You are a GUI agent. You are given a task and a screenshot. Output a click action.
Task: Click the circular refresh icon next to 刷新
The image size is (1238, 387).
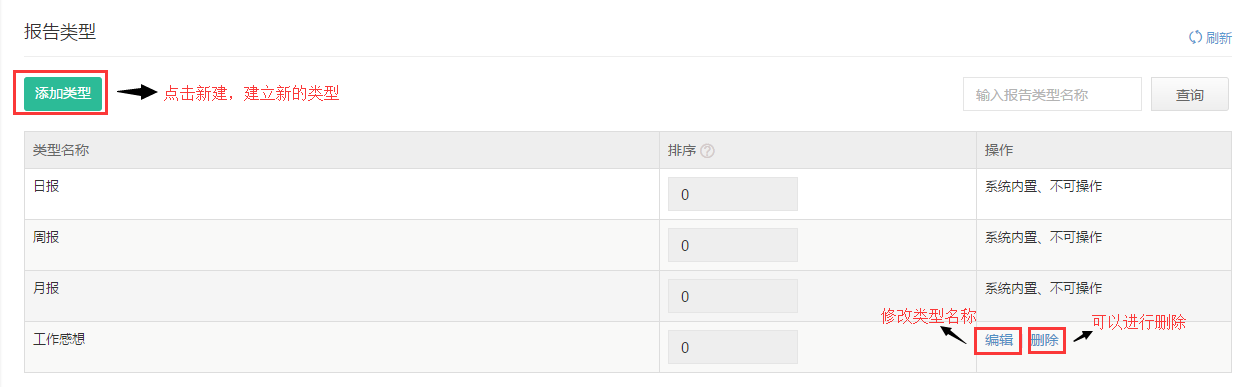[x=1195, y=38]
